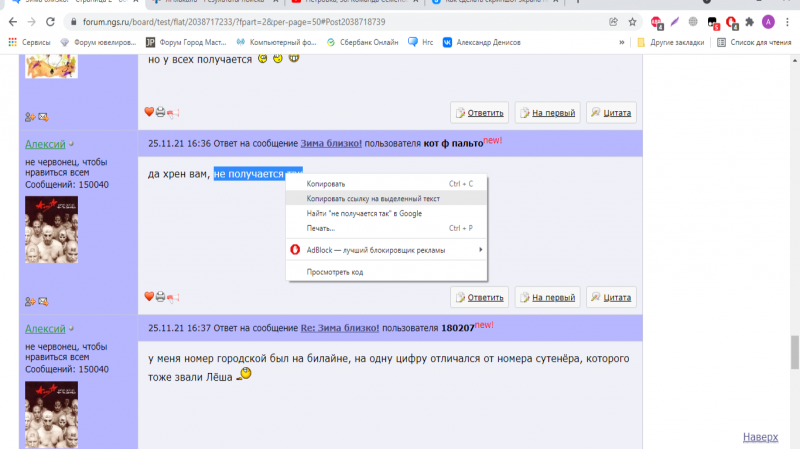Click the Цитата button on the top post
The image size is (800, 449).
(611, 113)
